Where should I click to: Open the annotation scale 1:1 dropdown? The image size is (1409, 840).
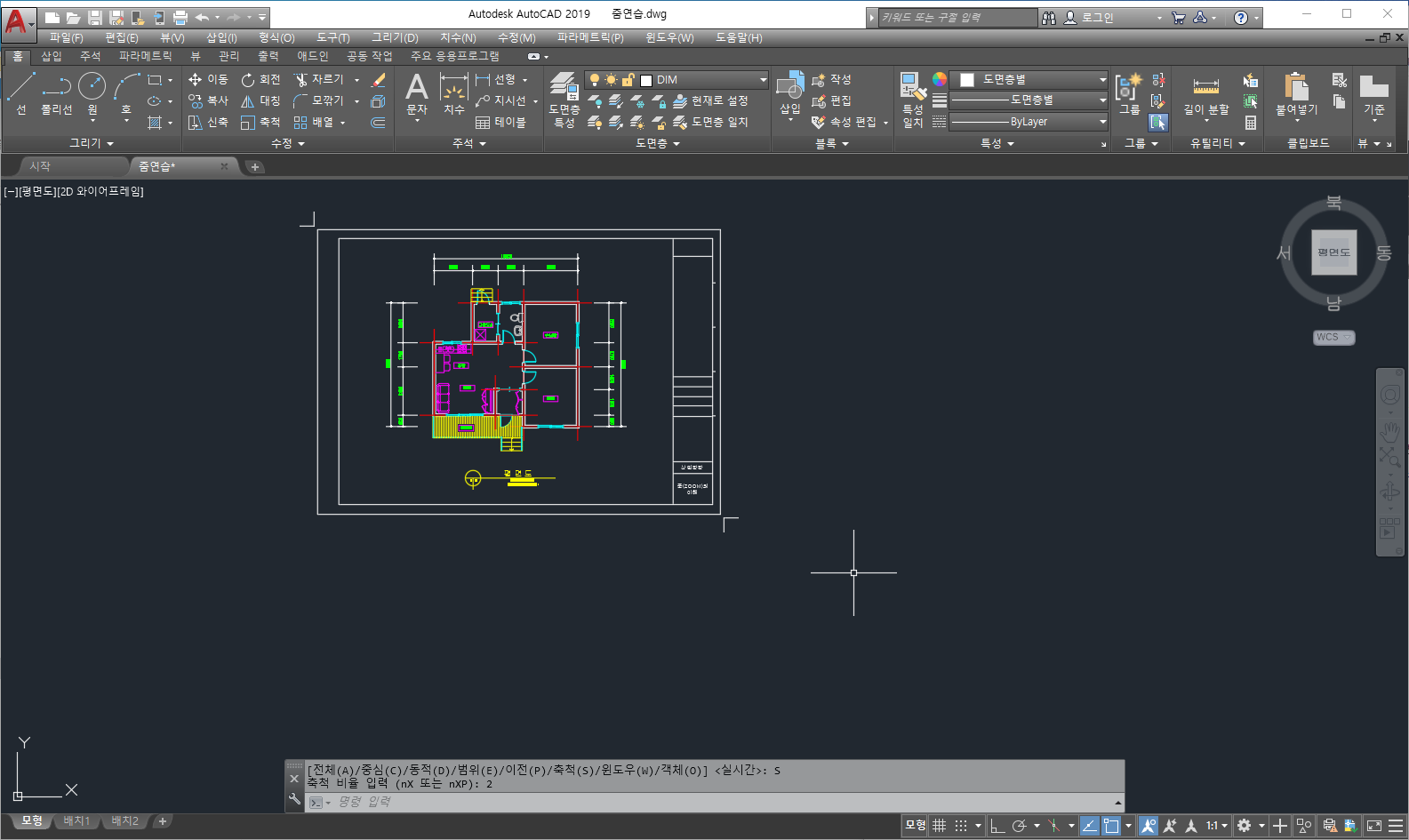1216,826
